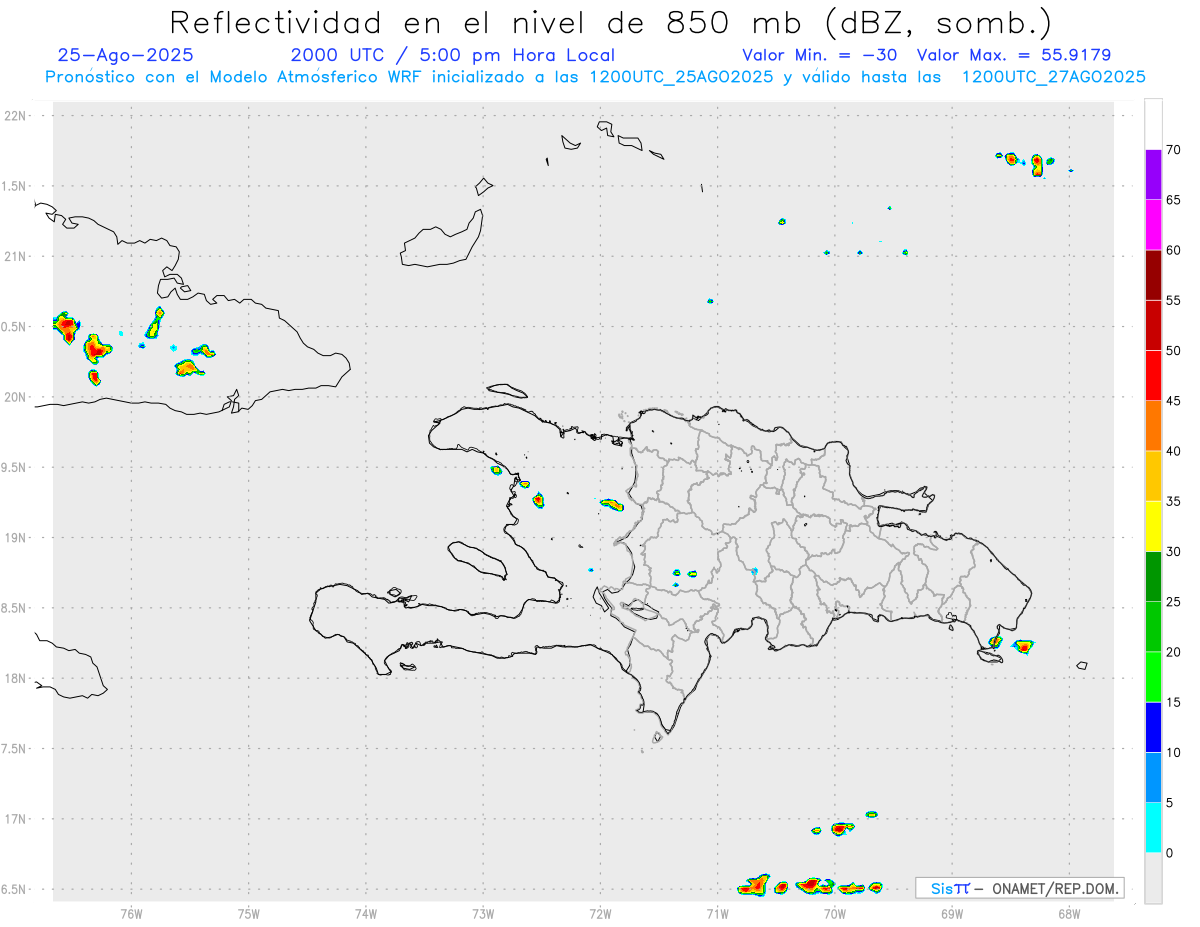
Task: Click the colorbar label "70"
Action: click(x=1173, y=150)
